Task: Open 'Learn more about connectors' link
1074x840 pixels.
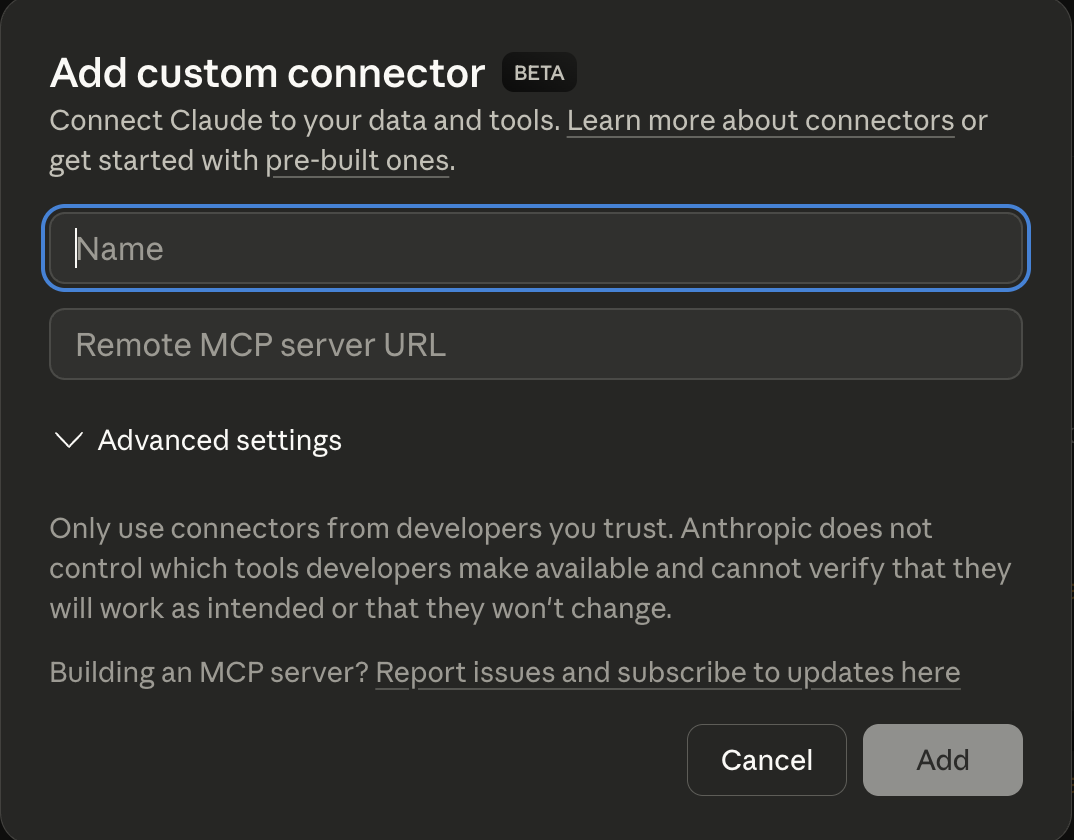Action: click(760, 121)
